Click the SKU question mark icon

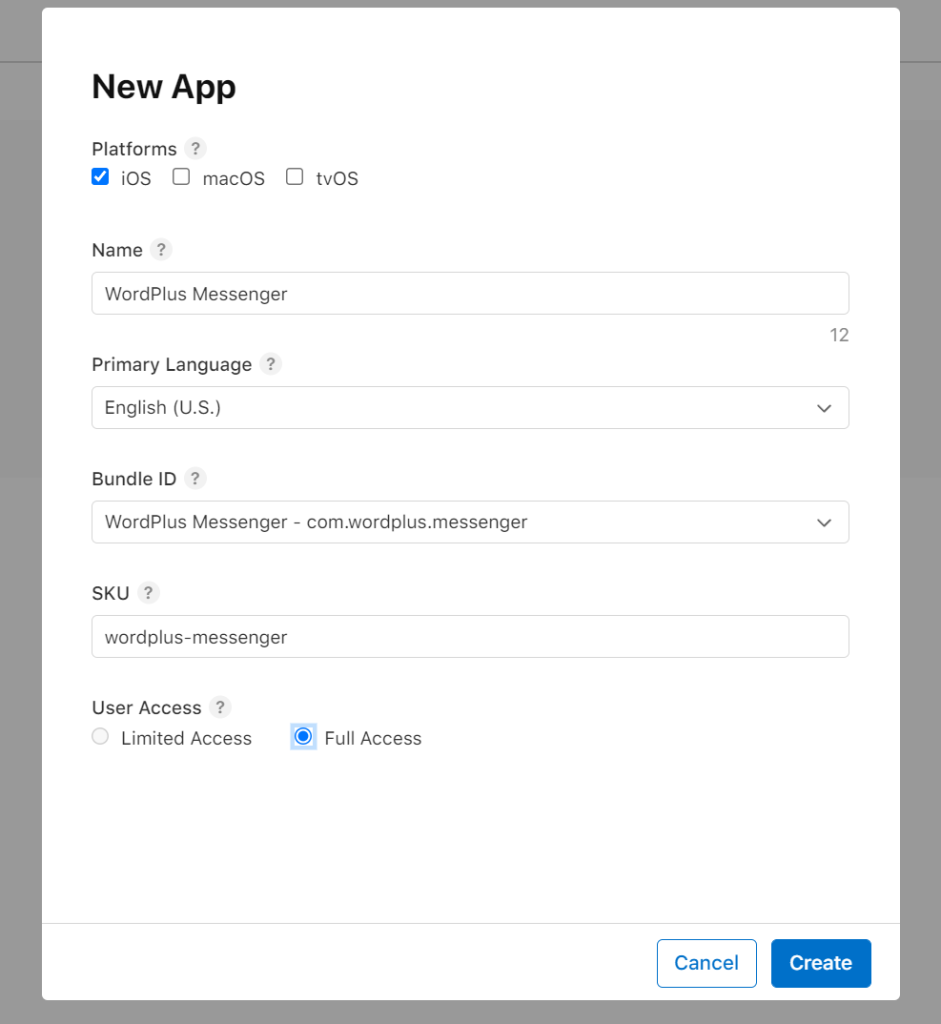click(x=148, y=593)
